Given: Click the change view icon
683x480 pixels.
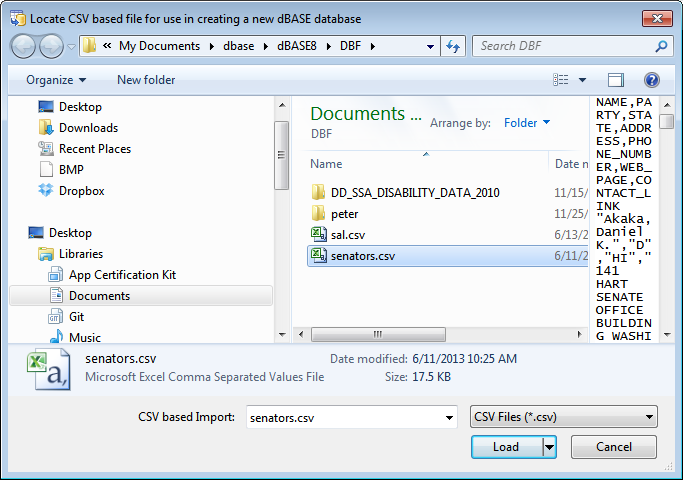Looking at the screenshot, I should 561,80.
